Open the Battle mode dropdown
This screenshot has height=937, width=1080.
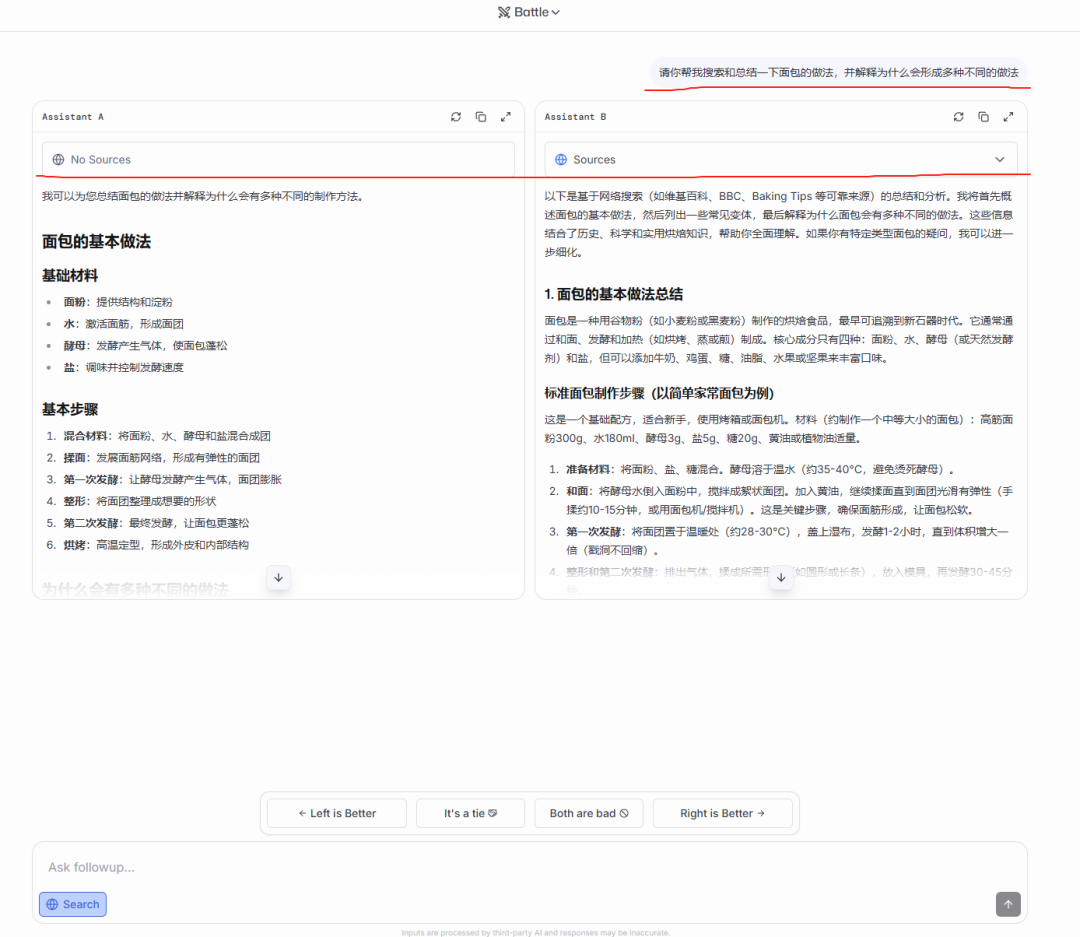pos(529,12)
